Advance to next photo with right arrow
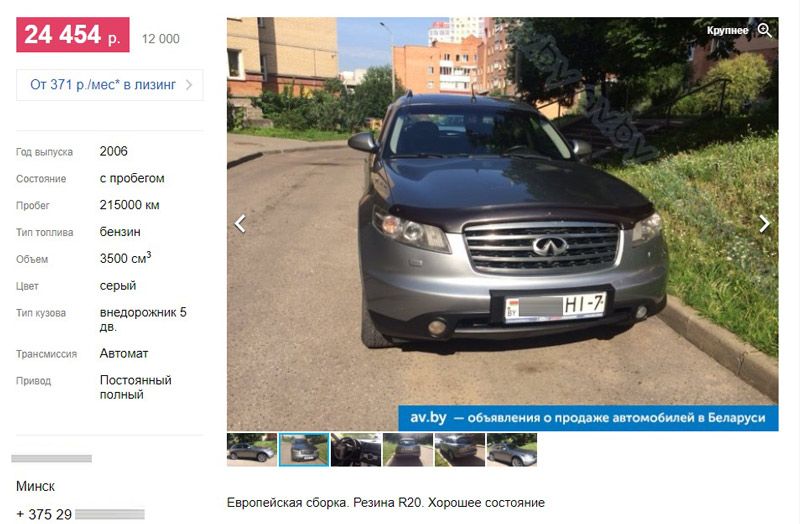 tap(764, 223)
